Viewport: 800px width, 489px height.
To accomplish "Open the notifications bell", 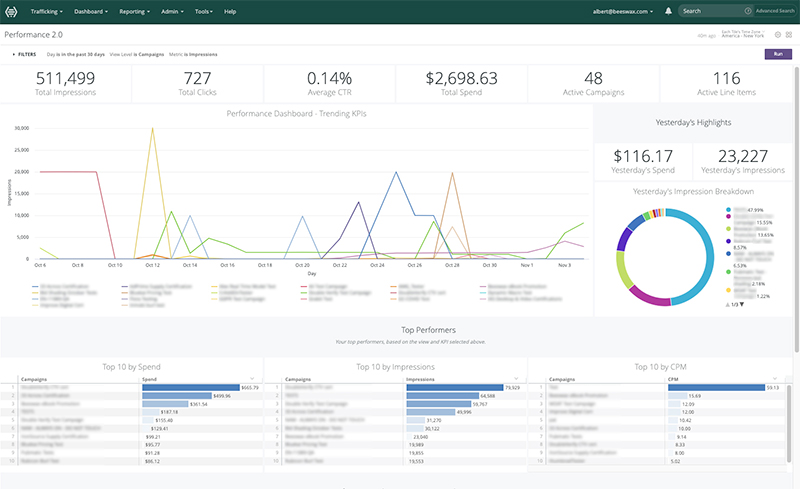I will tap(668, 11).
